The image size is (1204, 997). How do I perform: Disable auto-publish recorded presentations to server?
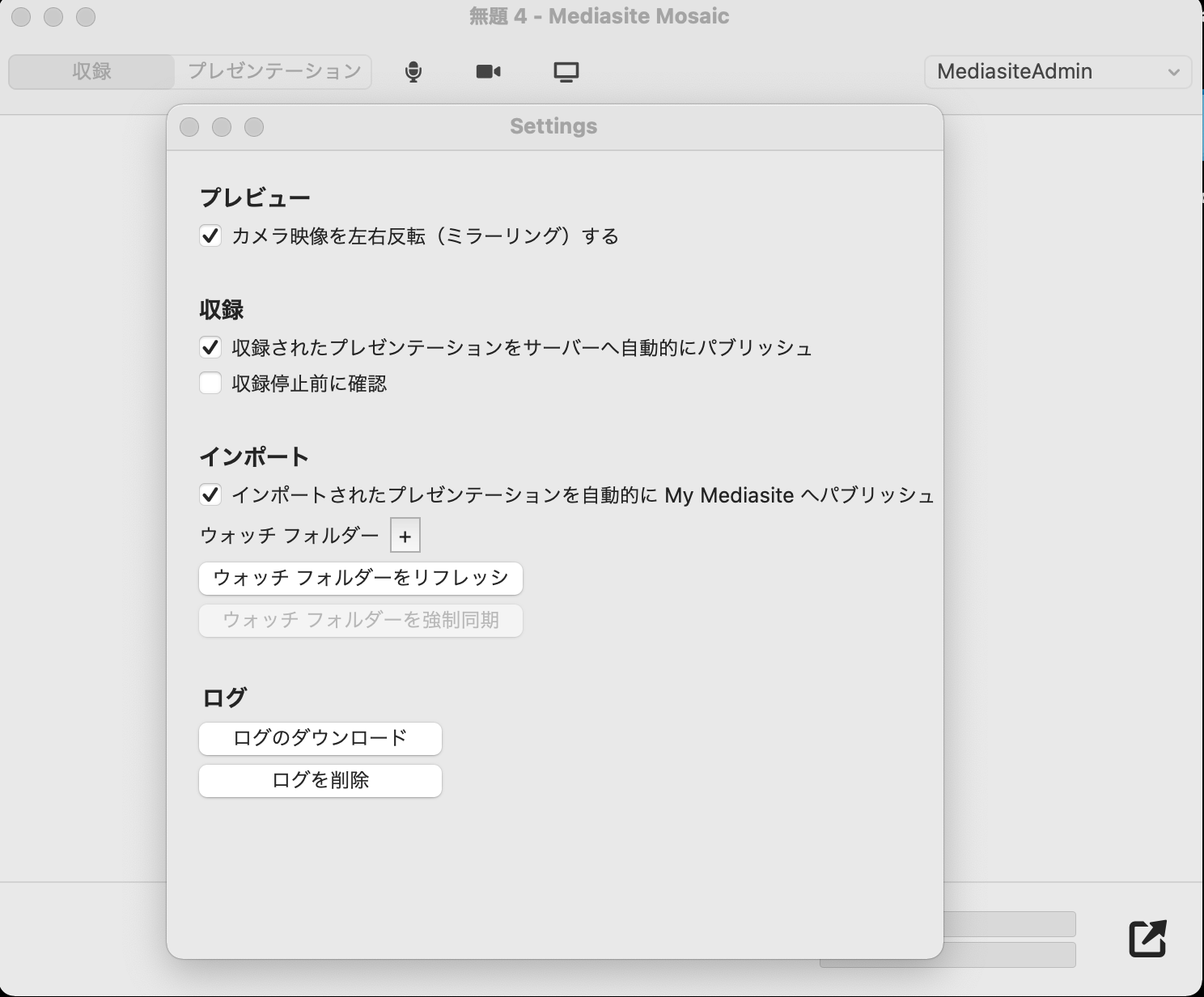click(210, 348)
